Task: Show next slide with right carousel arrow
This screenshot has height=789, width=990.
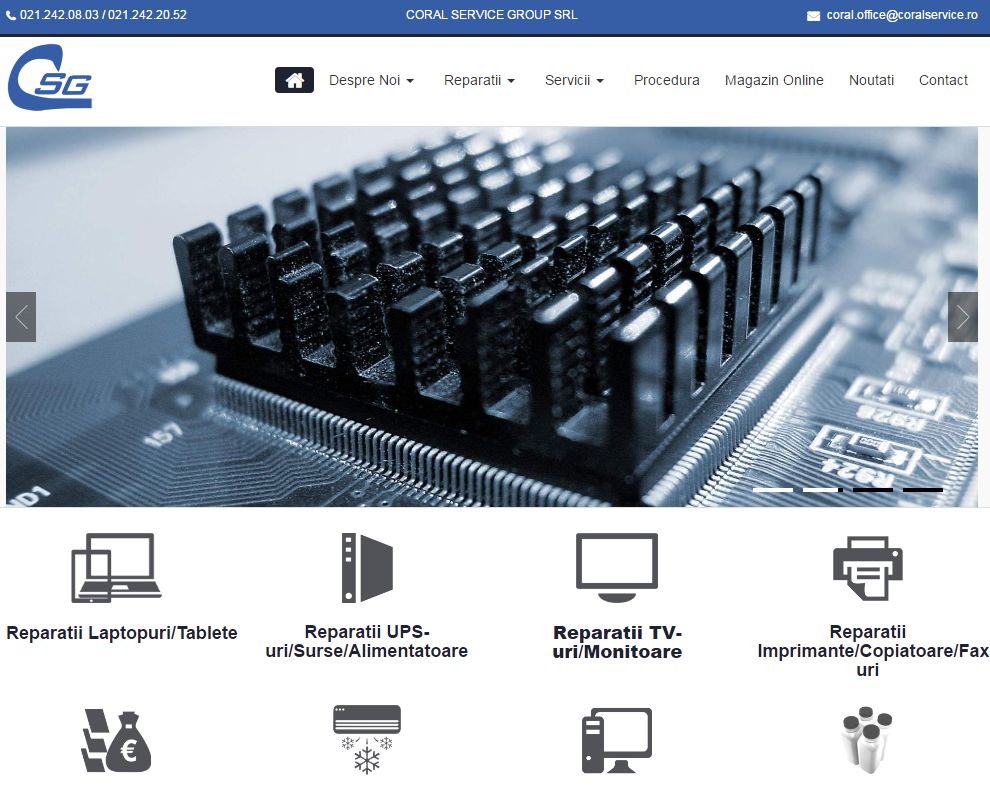Action: 962,317
